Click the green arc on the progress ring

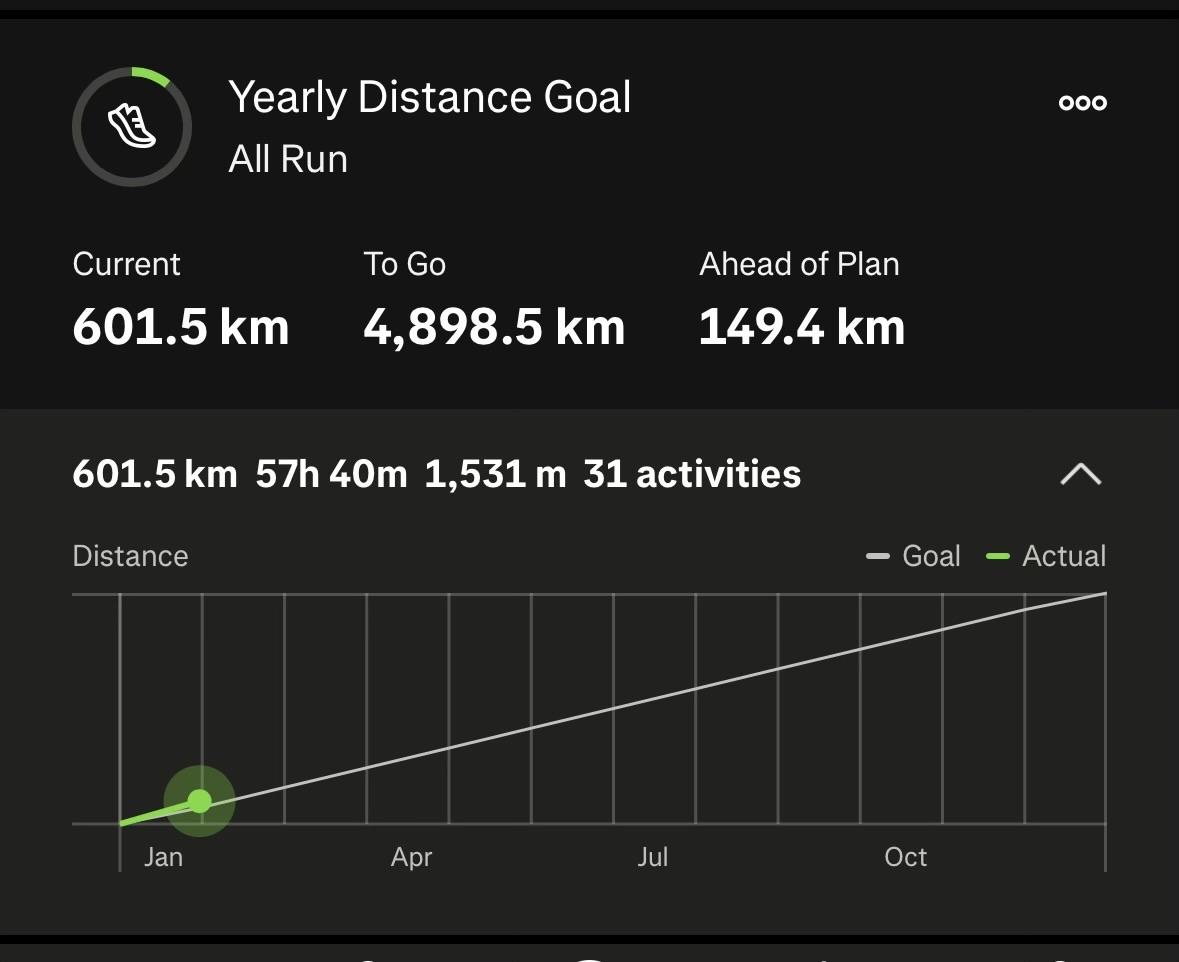tap(153, 76)
